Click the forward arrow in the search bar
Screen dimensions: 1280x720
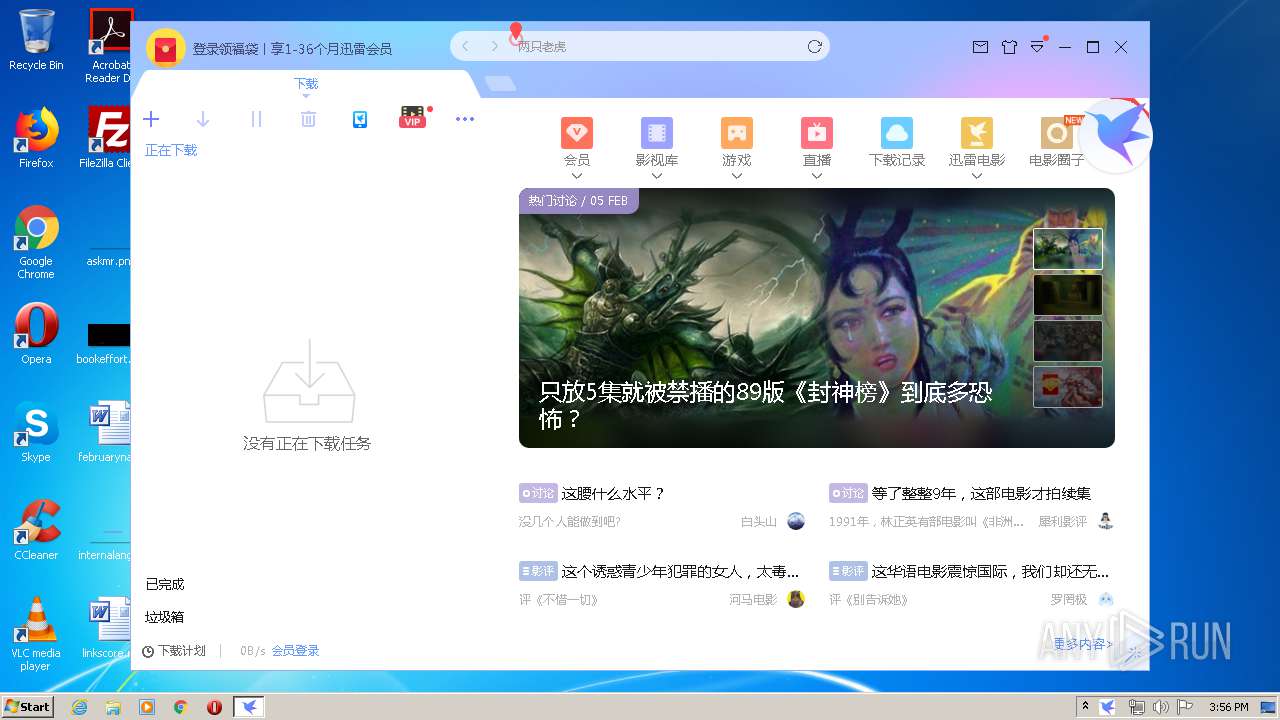pos(494,47)
